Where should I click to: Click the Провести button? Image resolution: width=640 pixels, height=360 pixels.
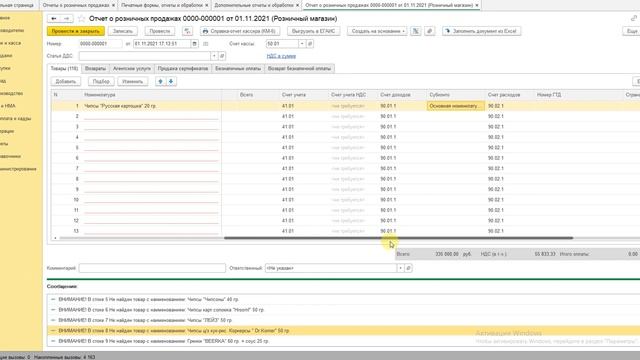click(160, 31)
